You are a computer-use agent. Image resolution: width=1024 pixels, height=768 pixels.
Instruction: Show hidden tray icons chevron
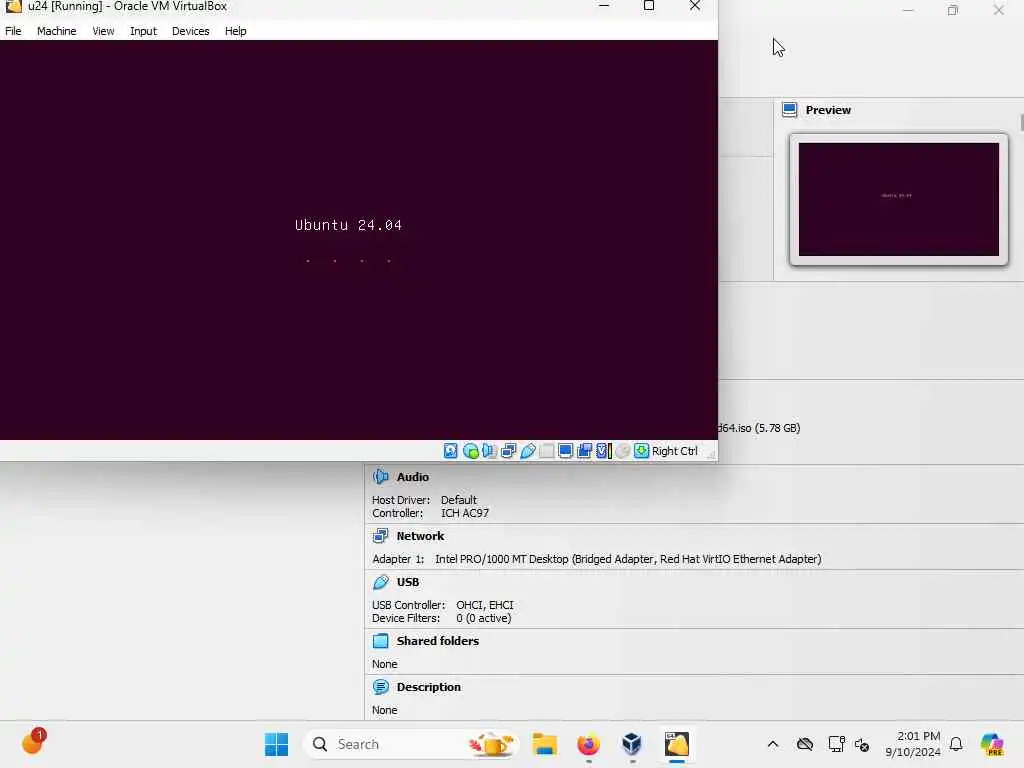point(773,744)
